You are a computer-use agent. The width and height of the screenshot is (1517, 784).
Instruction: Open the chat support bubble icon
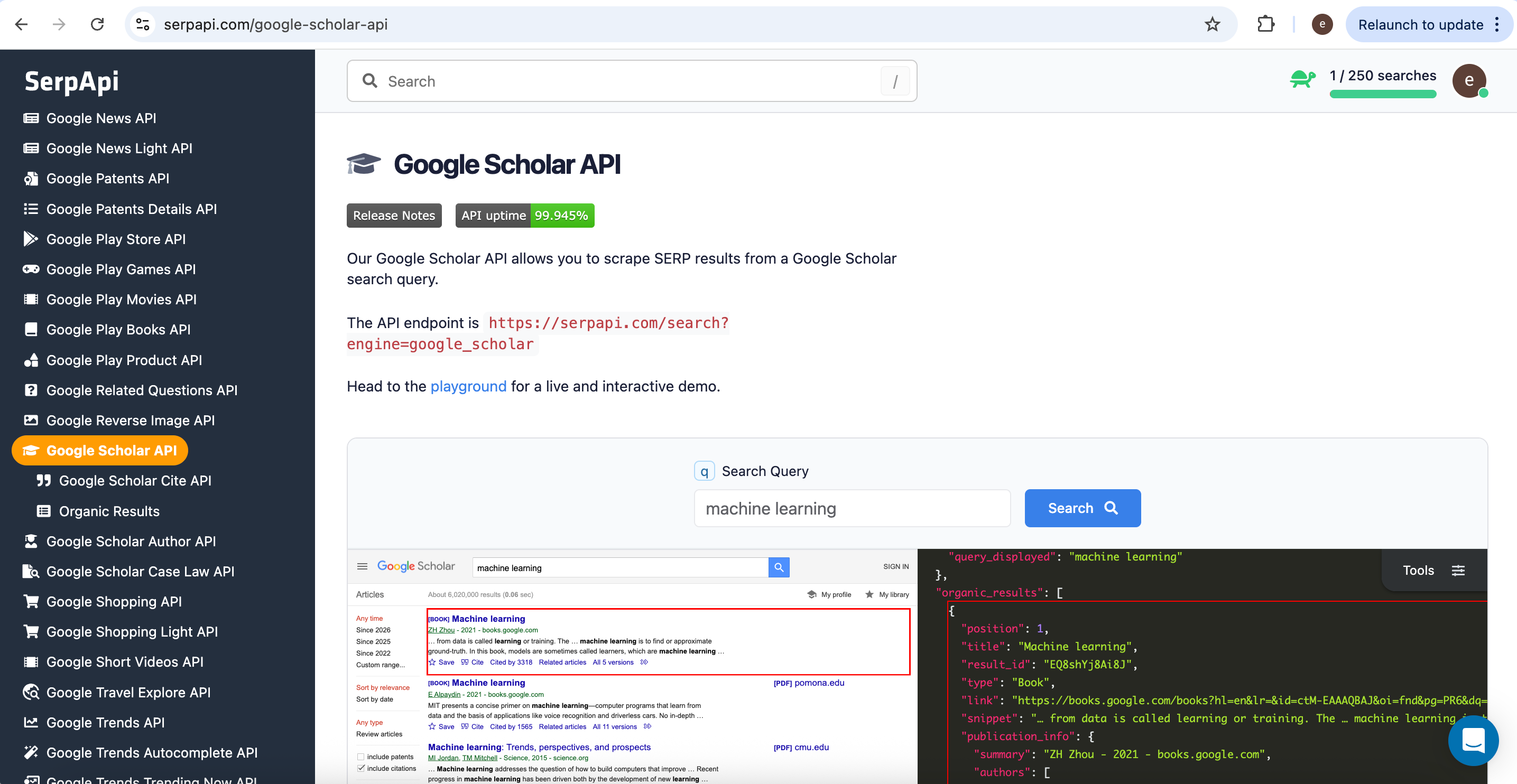tap(1473, 740)
